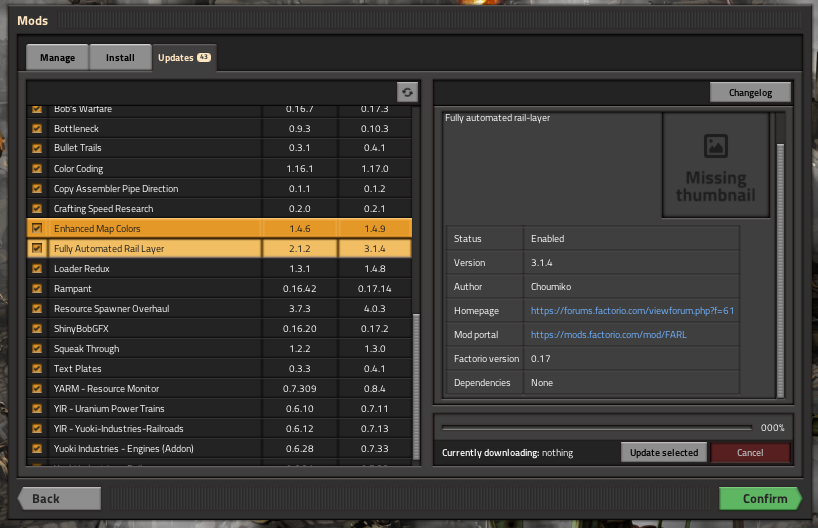The width and height of the screenshot is (818, 528).
Task: Click the Factorio version value 0.17
Action: coord(540,358)
